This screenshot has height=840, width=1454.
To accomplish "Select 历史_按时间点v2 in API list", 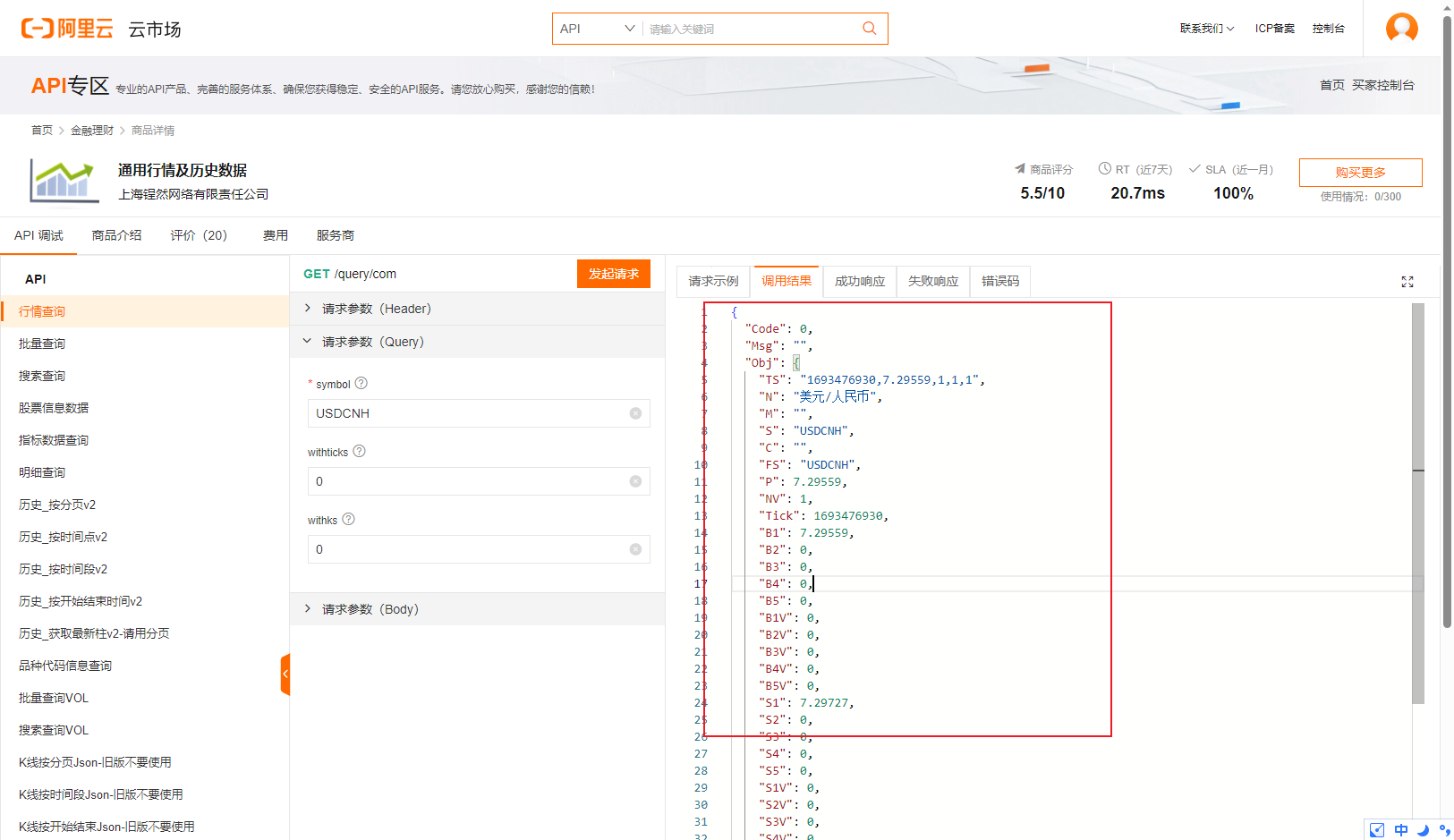I will (144, 537).
